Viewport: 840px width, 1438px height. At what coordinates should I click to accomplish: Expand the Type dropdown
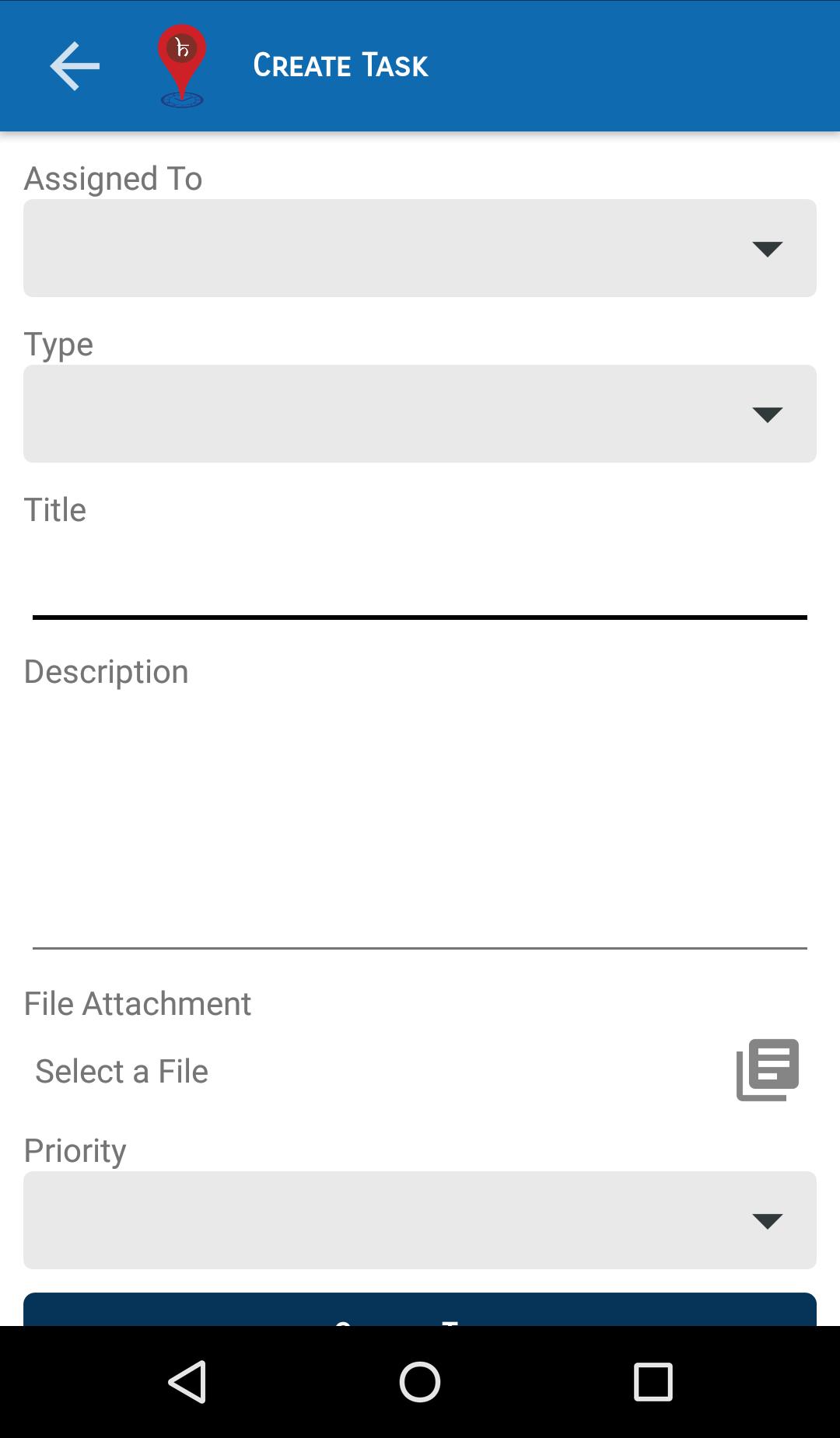pos(420,414)
